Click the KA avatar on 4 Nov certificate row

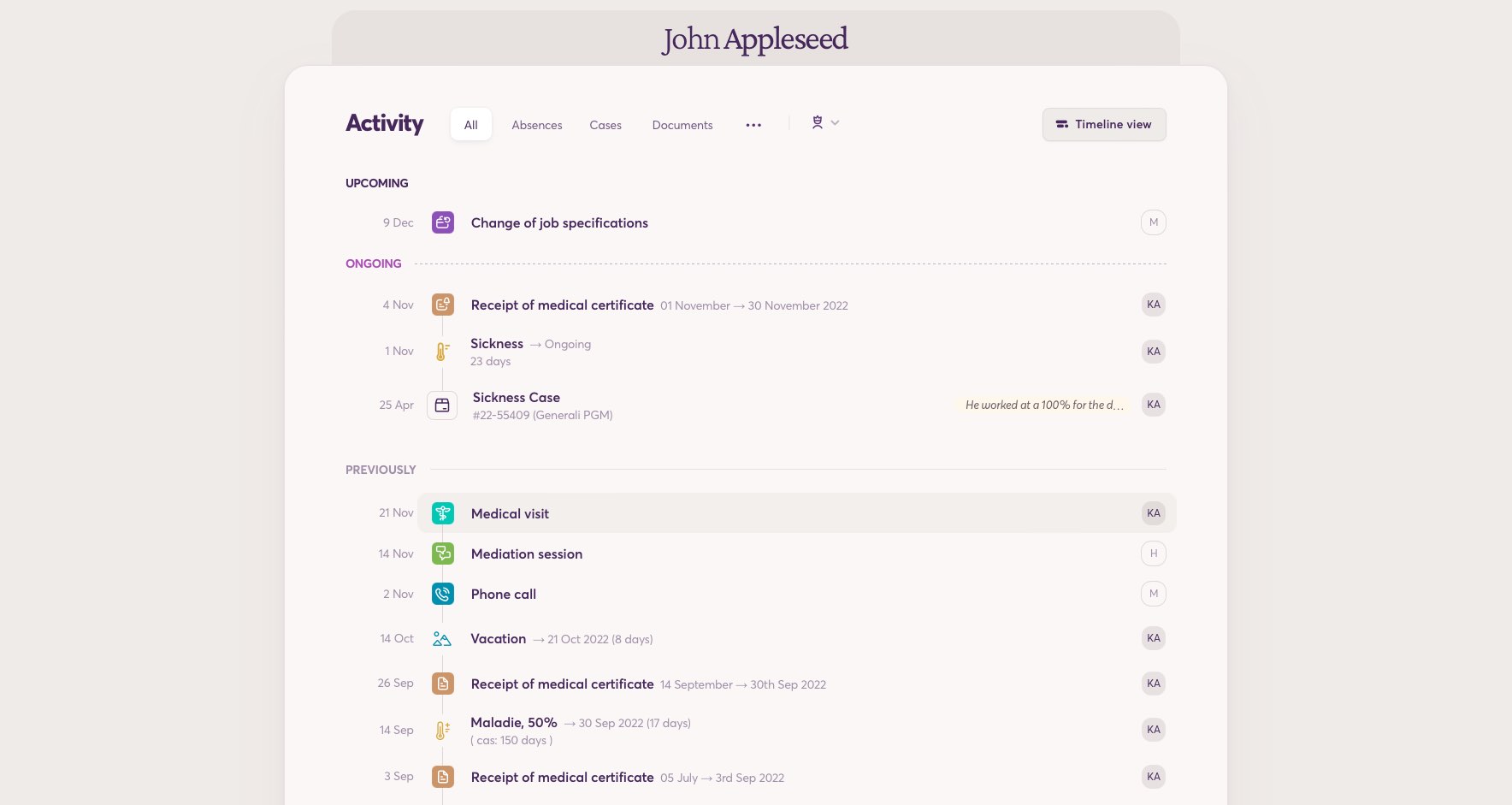point(1154,305)
